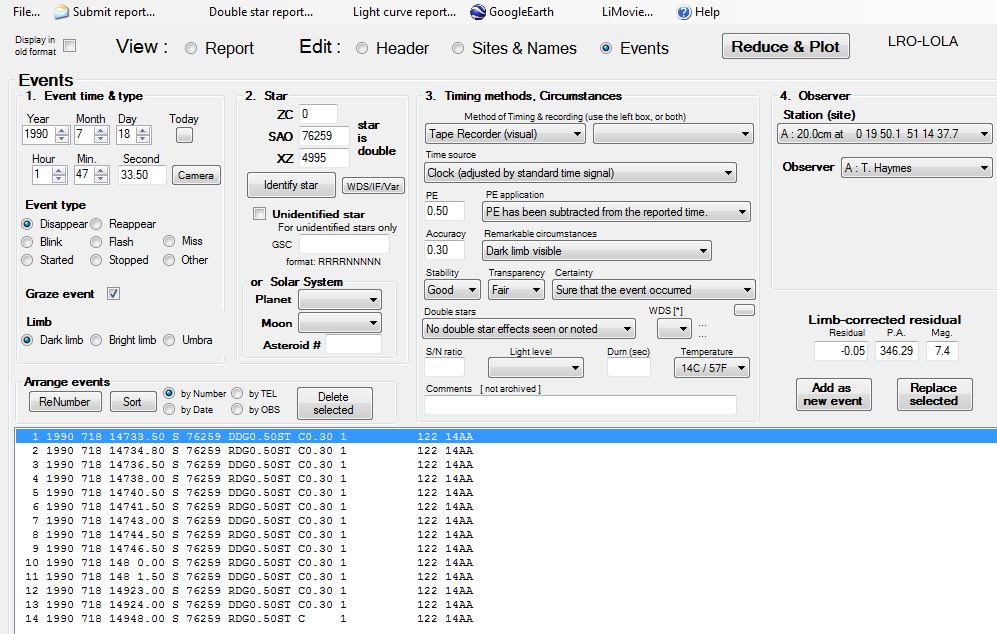The width and height of the screenshot is (997, 634).
Task: Select the Bright limb option
Action: click(x=97, y=340)
